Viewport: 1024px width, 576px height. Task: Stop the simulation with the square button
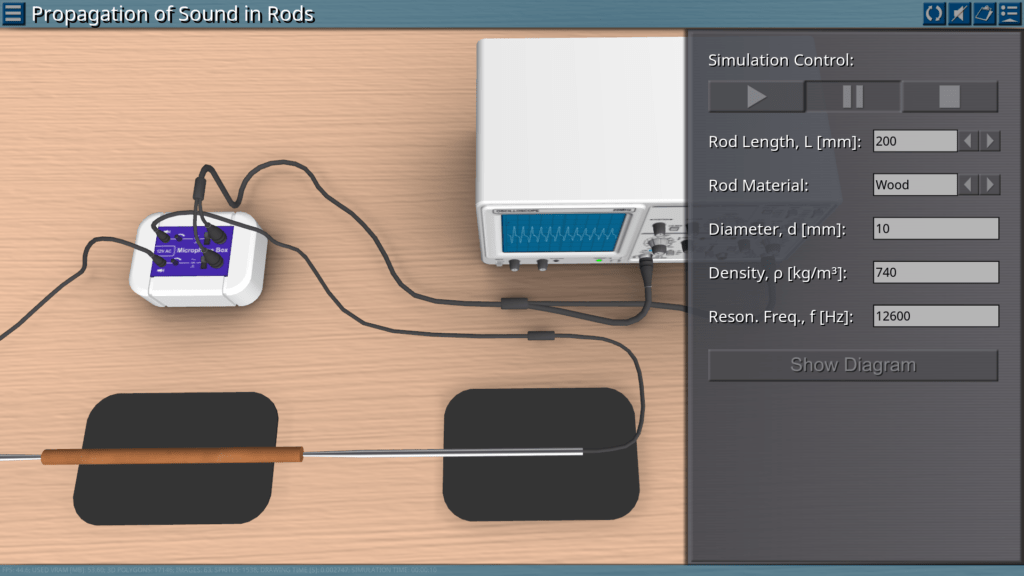click(949, 97)
